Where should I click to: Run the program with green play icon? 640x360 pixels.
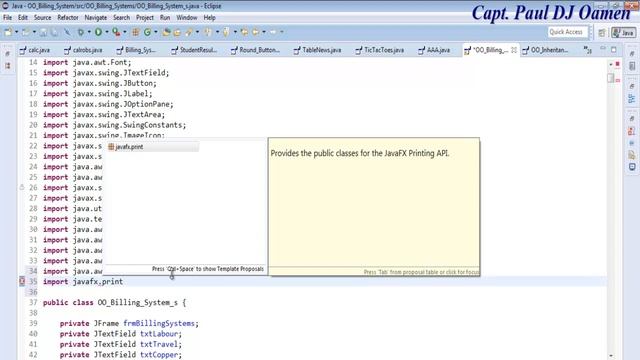[98, 32]
